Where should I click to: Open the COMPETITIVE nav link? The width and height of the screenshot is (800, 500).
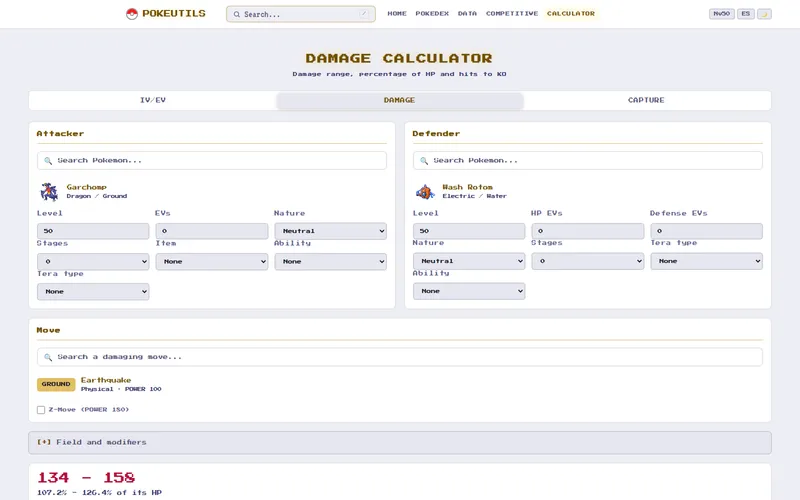[x=512, y=14]
